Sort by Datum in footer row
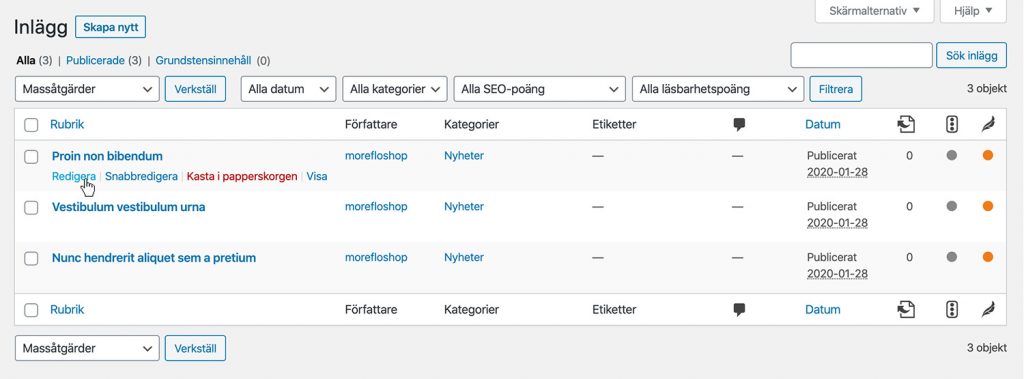The height and width of the screenshot is (379, 1024). [823, 310]
